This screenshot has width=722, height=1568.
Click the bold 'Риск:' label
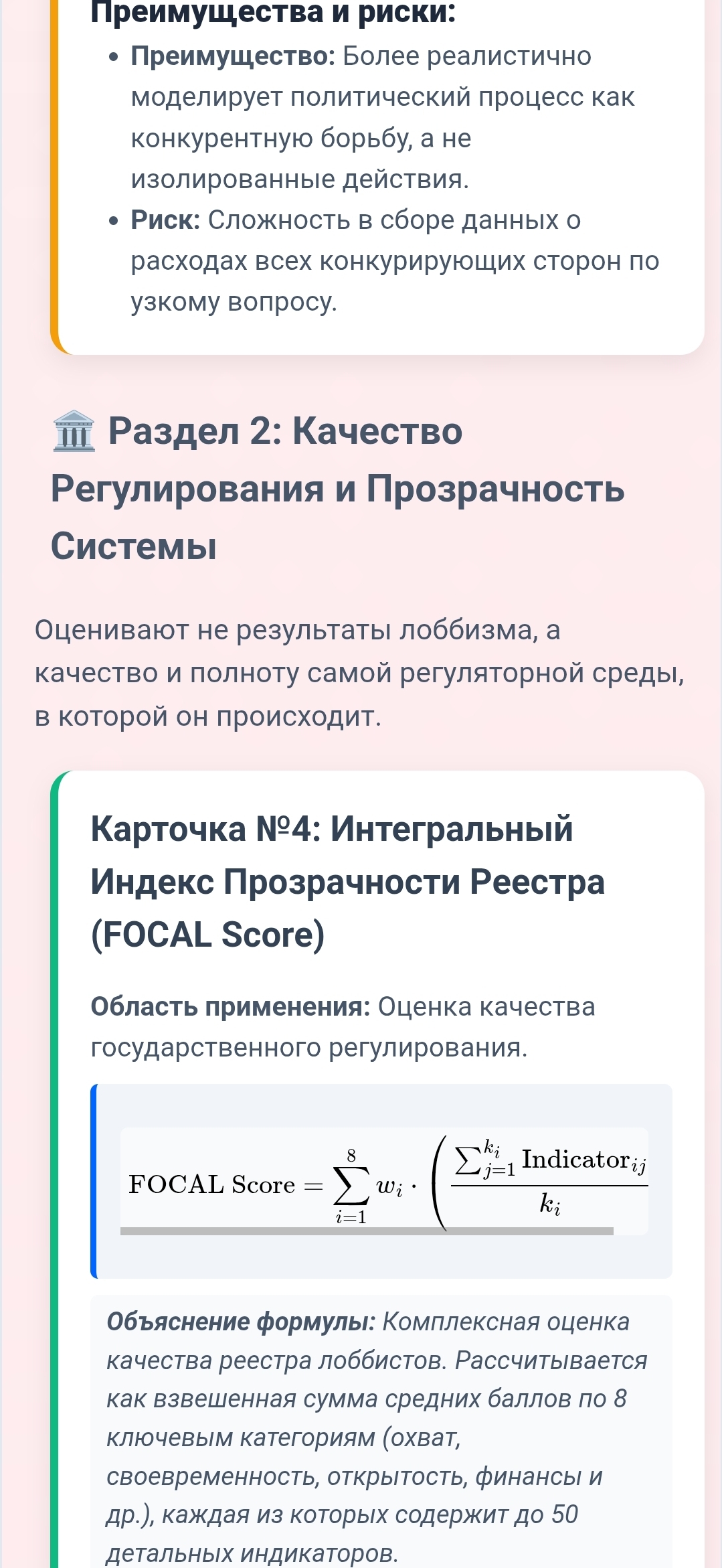(x=165, y=220)
